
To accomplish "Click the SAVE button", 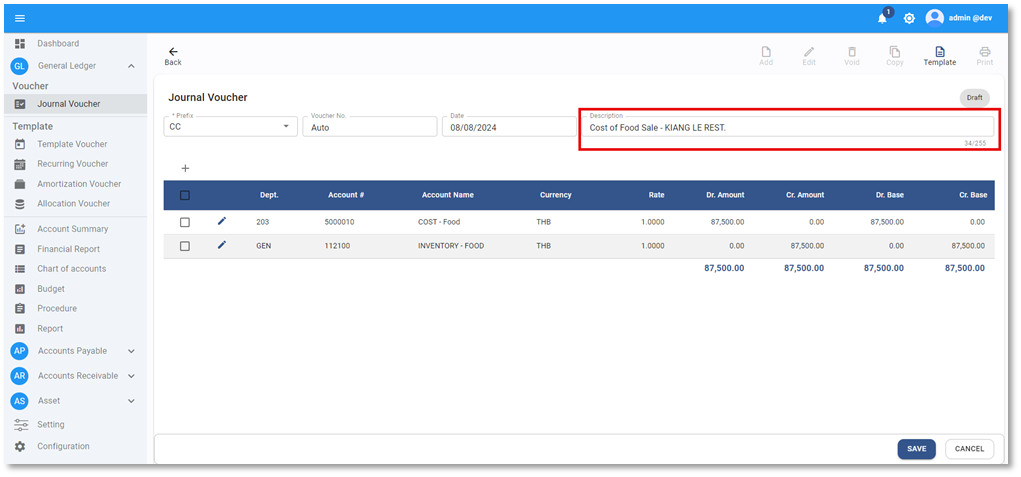I will [916, 449].
